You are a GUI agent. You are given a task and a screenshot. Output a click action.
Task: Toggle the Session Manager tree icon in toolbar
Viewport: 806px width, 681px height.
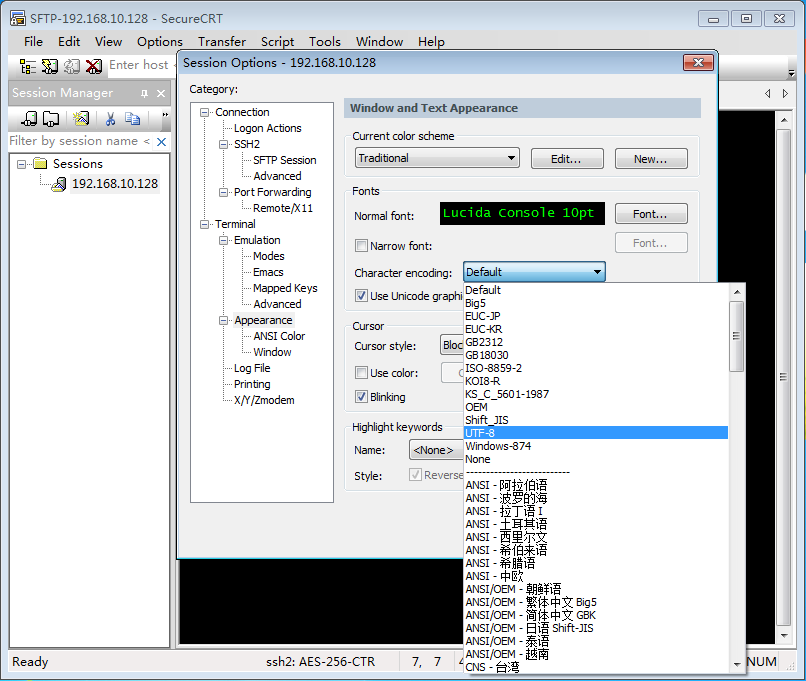(27, 66)
